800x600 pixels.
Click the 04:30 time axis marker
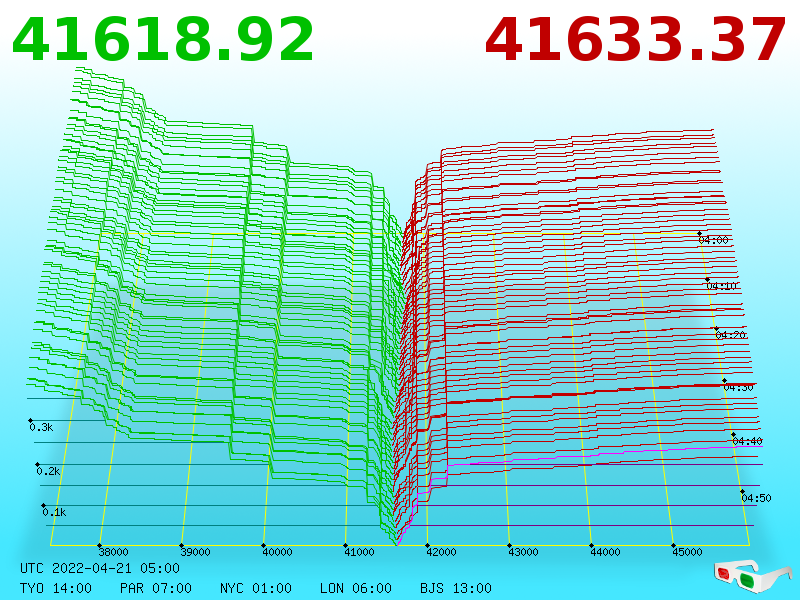click(x=738, y=388)
